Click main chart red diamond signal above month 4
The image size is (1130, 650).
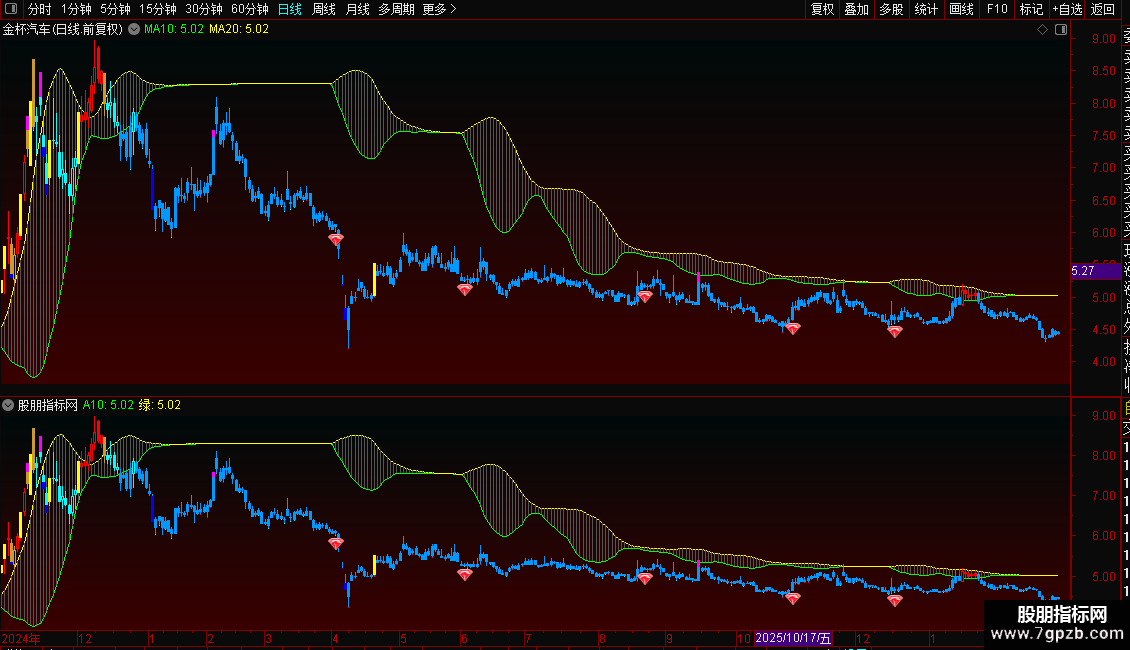coord(336,239)
